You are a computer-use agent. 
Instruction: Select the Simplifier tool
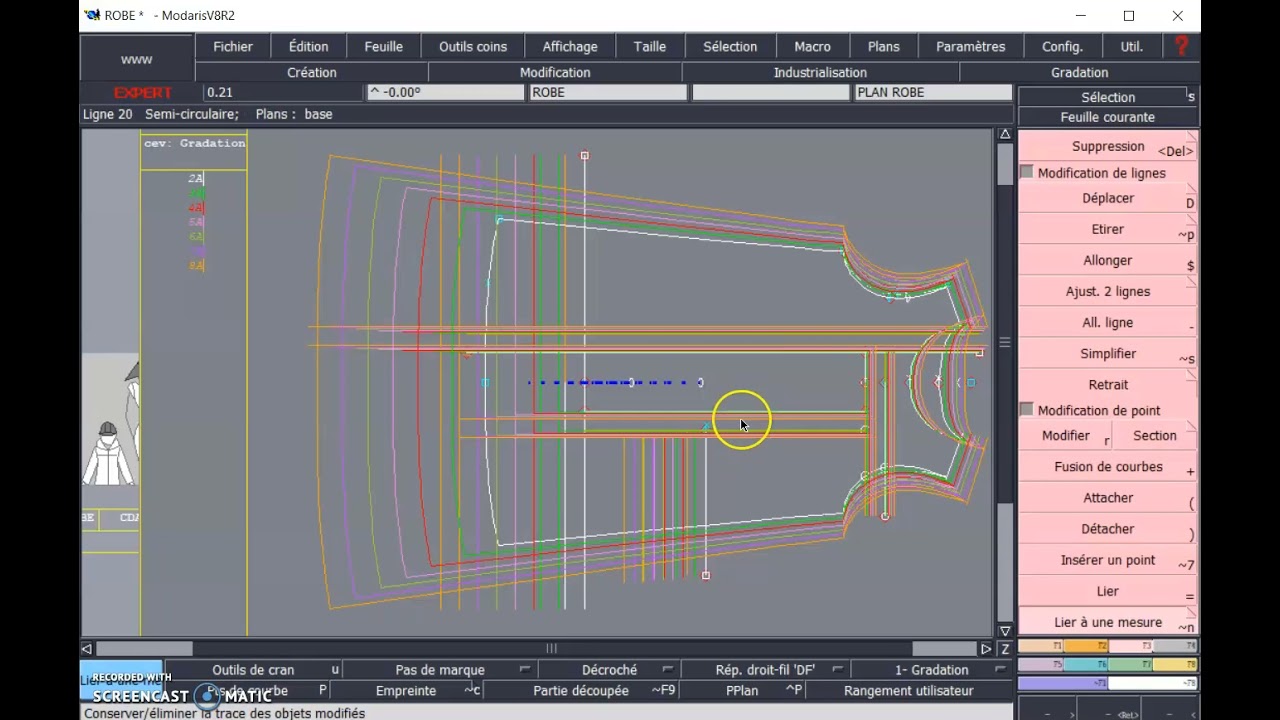(1108, 353)
